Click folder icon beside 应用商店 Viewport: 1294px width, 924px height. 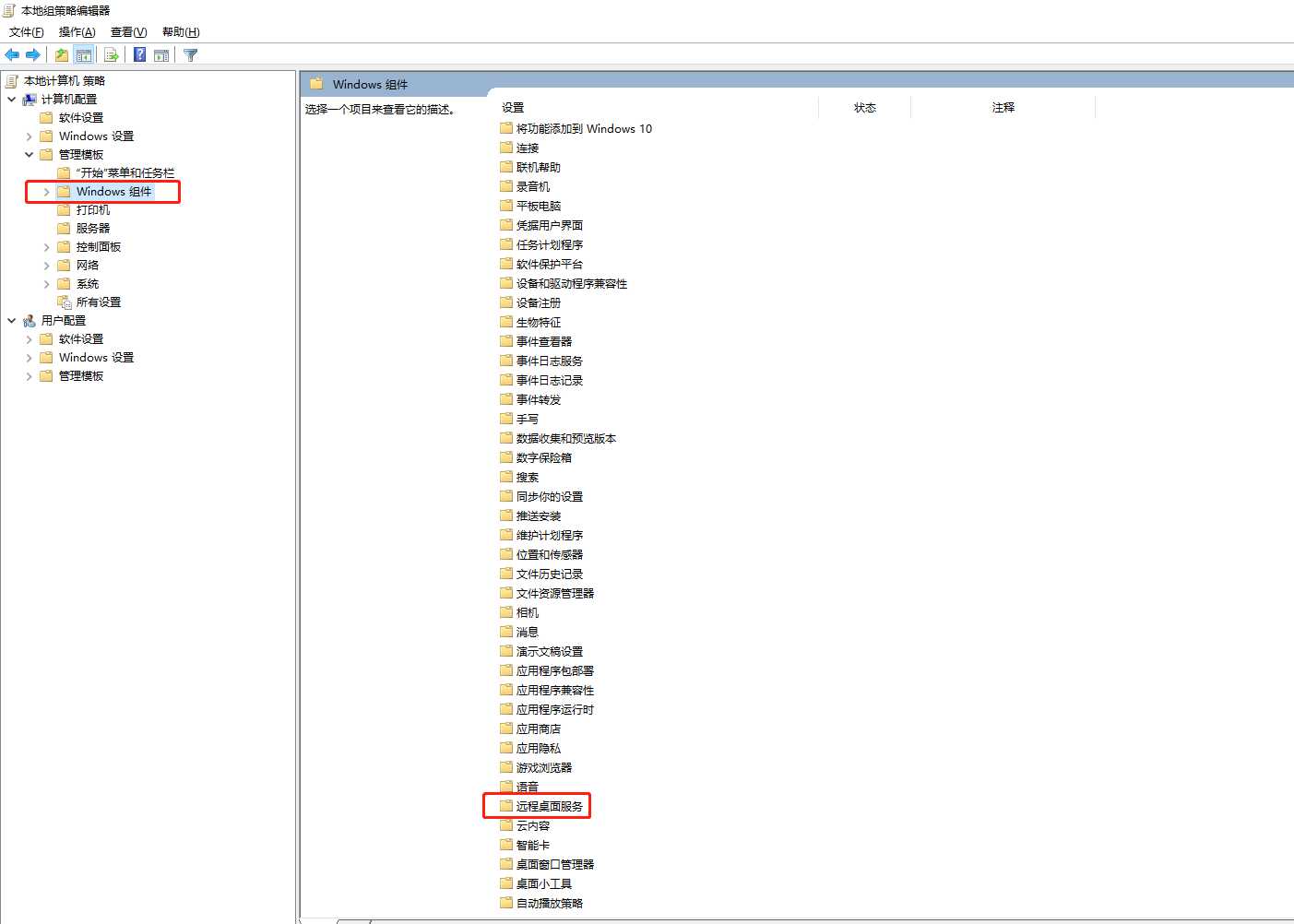(x=506, y=729)
